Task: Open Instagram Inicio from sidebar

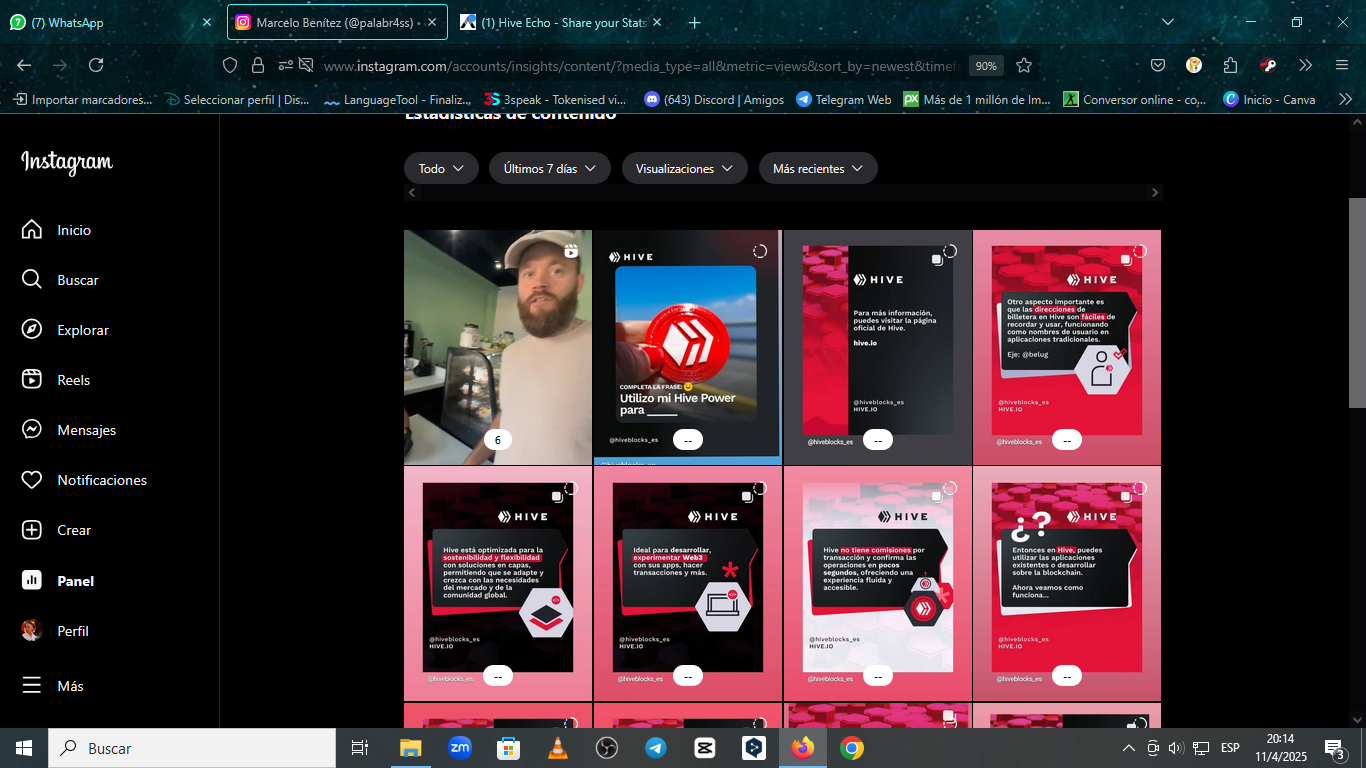Action: 56,230
